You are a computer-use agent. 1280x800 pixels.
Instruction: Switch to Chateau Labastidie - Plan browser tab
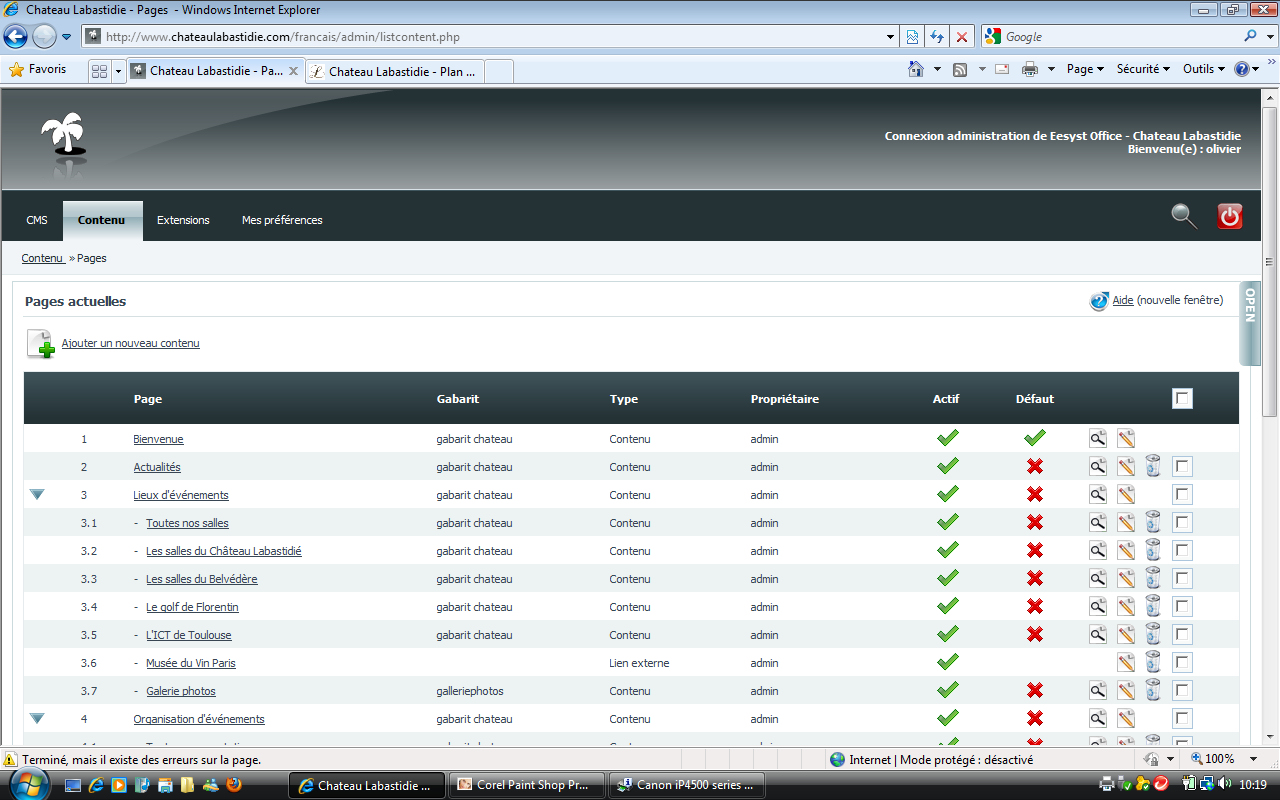[395, 71]
